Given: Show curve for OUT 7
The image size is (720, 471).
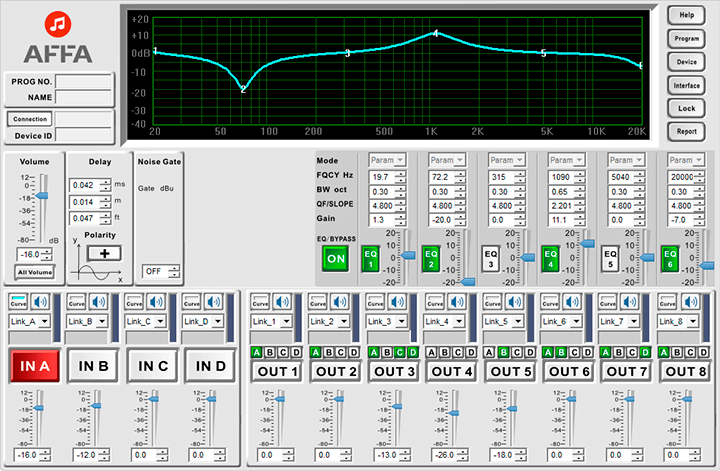Looking at the screenshot, I should pos(608,302).
